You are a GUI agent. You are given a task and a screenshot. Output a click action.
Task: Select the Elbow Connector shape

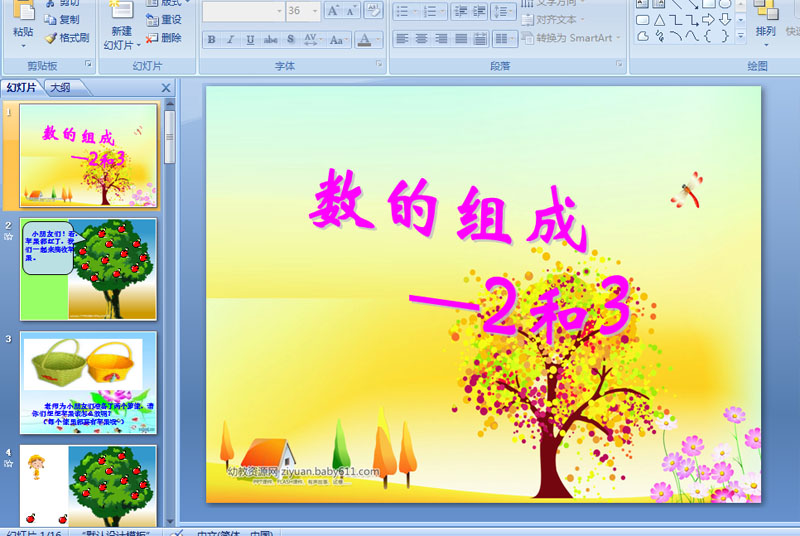click(x=675, y=20)
